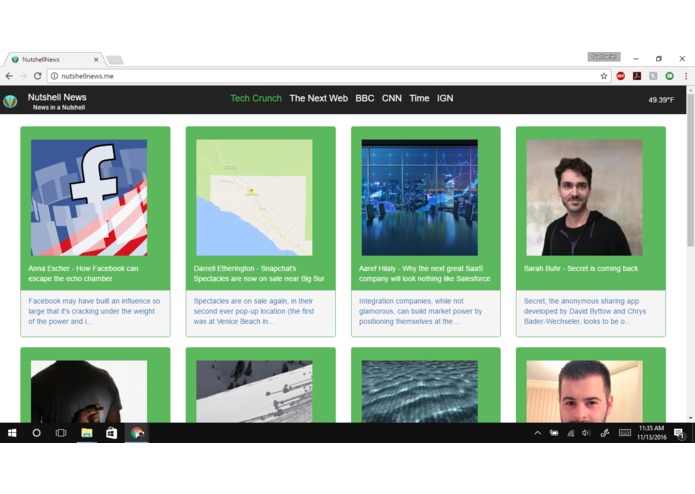
Task: Click the green circle extension icon
Action: [669, 76]
